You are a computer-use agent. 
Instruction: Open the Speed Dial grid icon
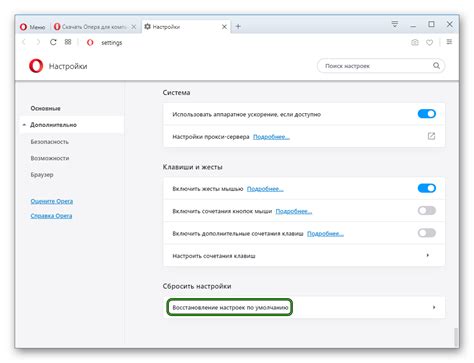68,42
